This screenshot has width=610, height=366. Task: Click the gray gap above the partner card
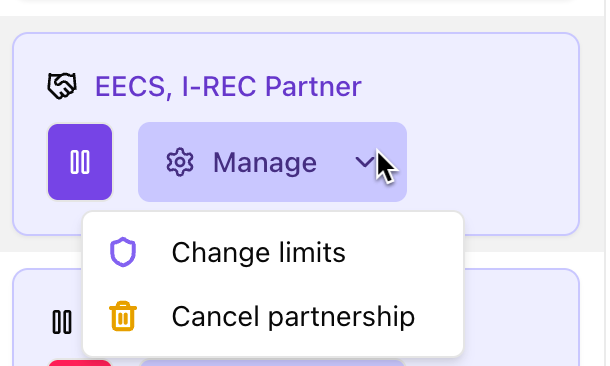coord(296,24)
